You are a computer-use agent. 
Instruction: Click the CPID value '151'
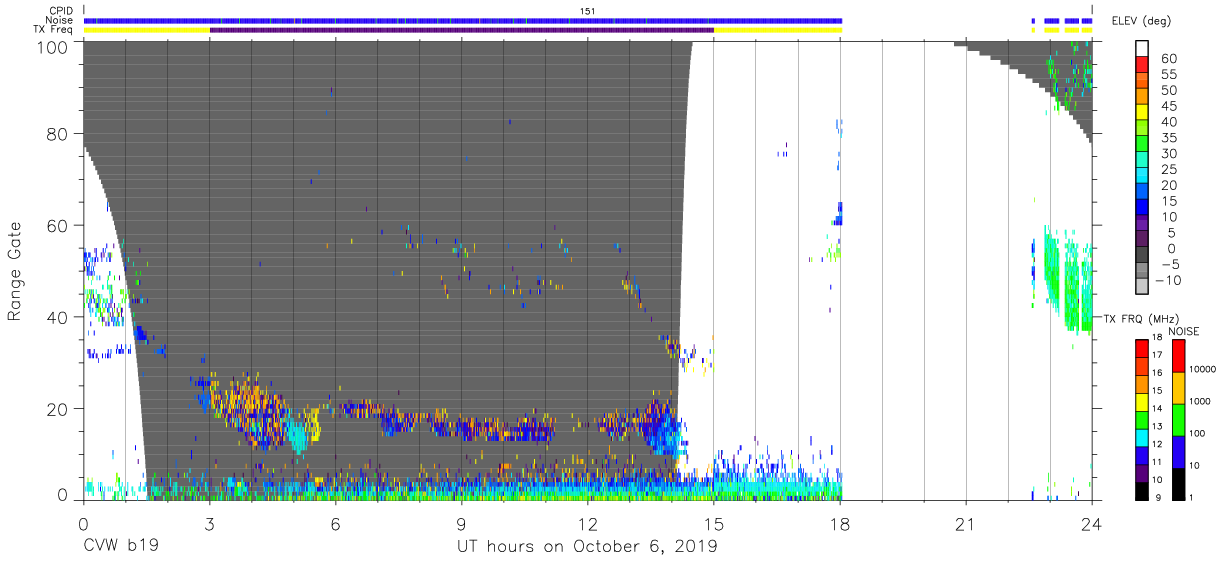pyautogui.click(x=587, y=11)
